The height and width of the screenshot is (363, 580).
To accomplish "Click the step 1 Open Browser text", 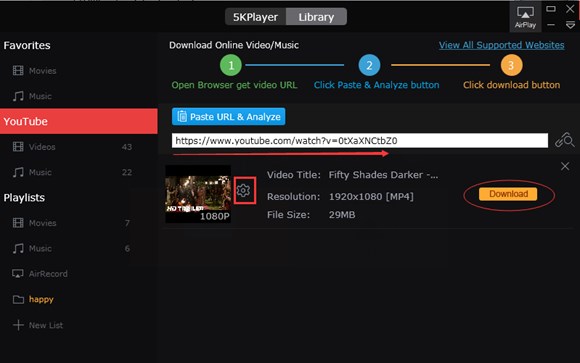I will 234,85.
